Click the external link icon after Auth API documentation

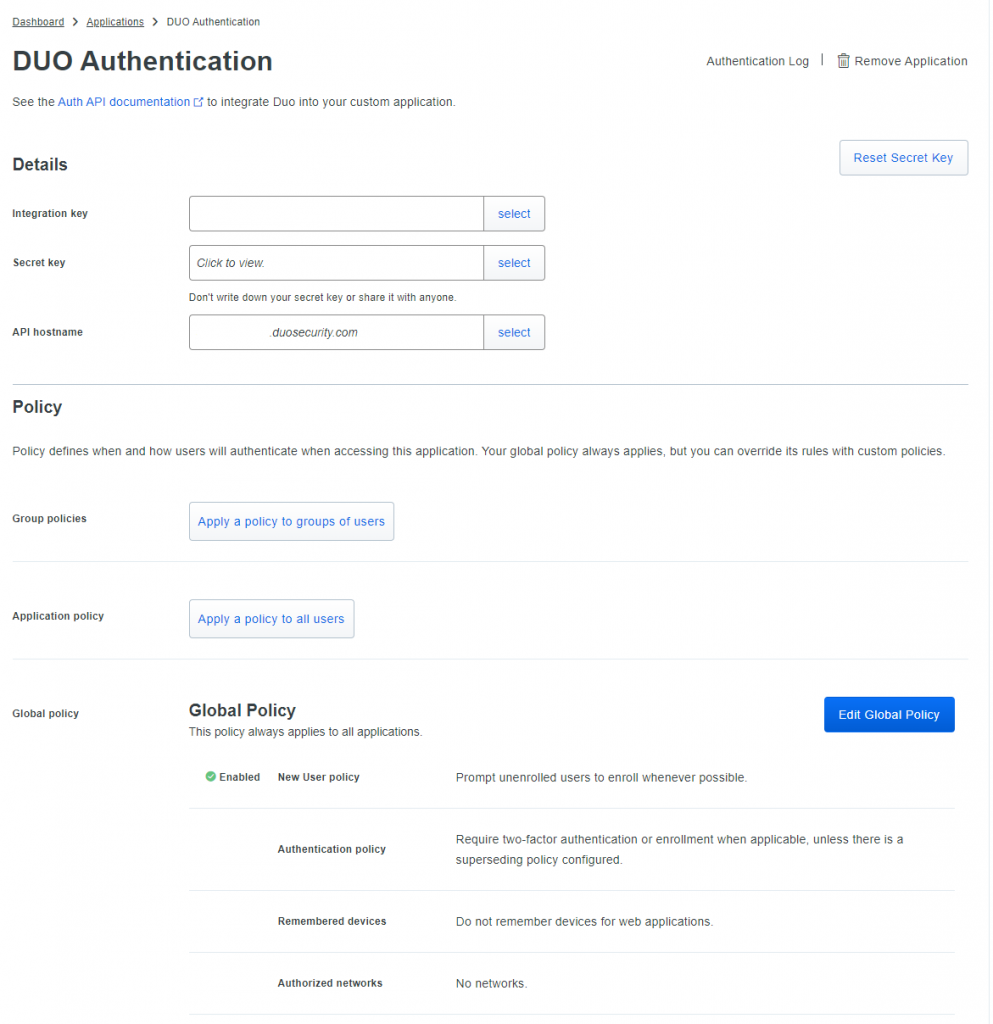(198, 102)
